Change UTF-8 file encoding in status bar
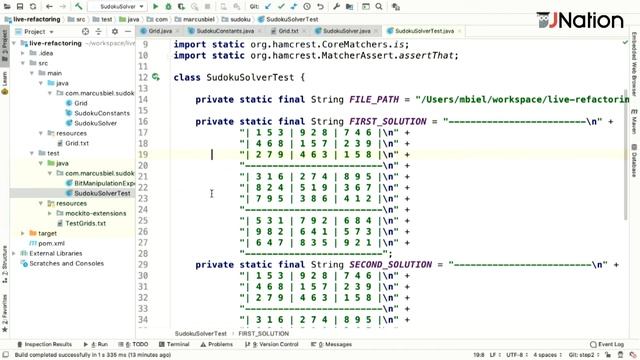Screen dimensions: 640x360 click(x=518, y=355)
